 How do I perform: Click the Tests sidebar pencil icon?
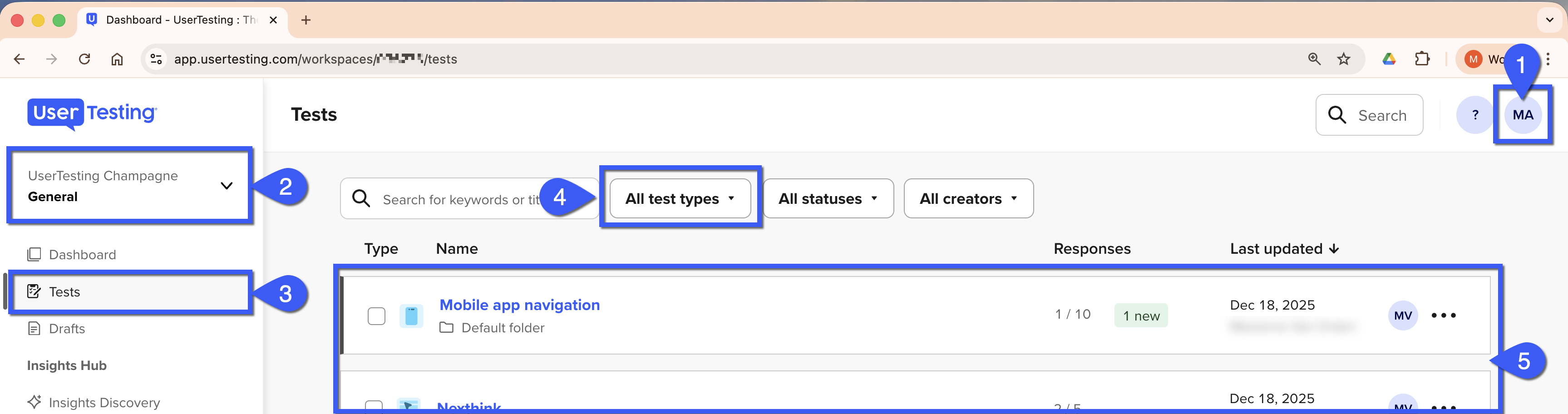34,291
